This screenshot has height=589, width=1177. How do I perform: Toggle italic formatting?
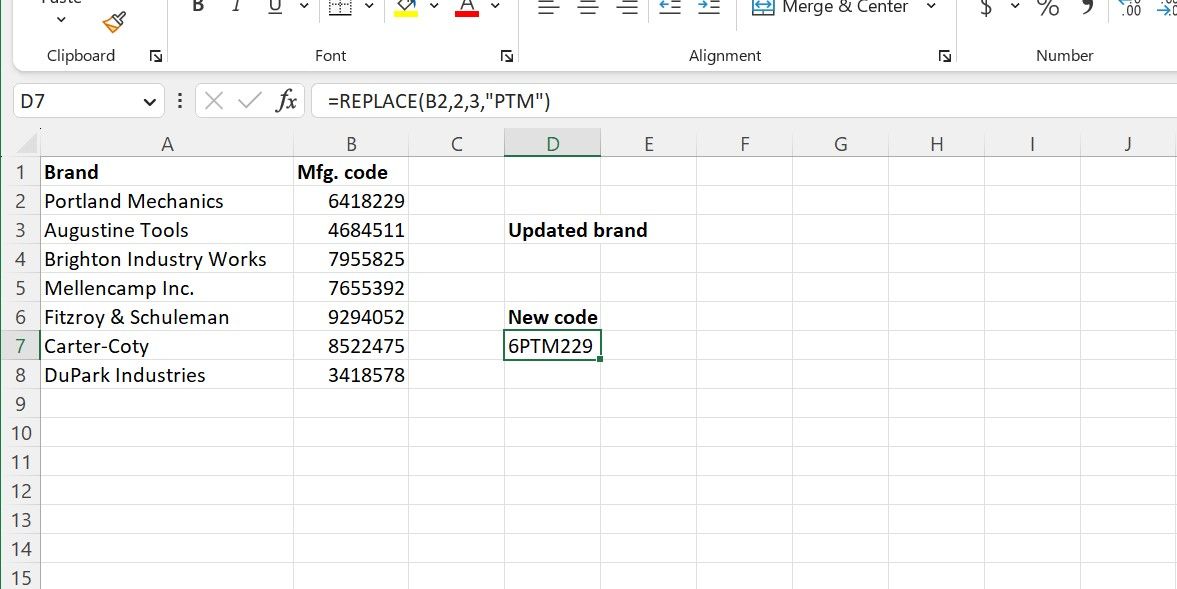pos(236,6)
